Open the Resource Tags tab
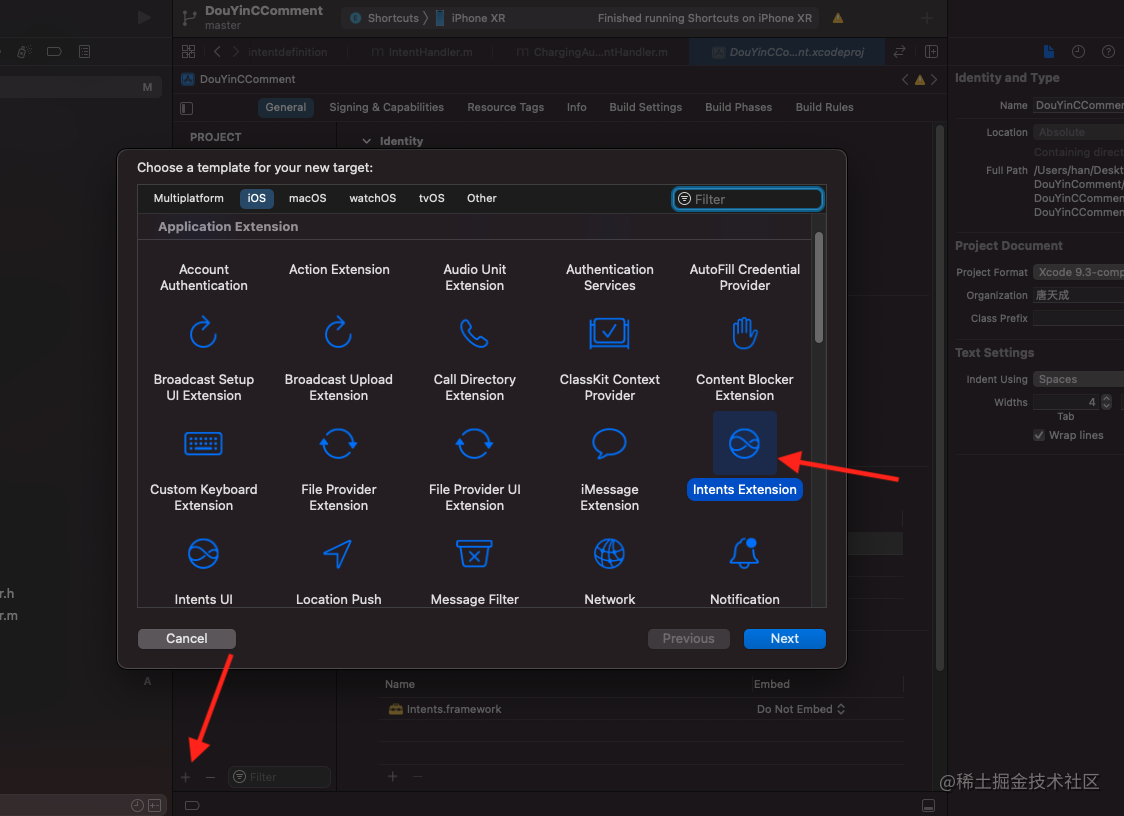1124x816 pixels. coord(505,108)
